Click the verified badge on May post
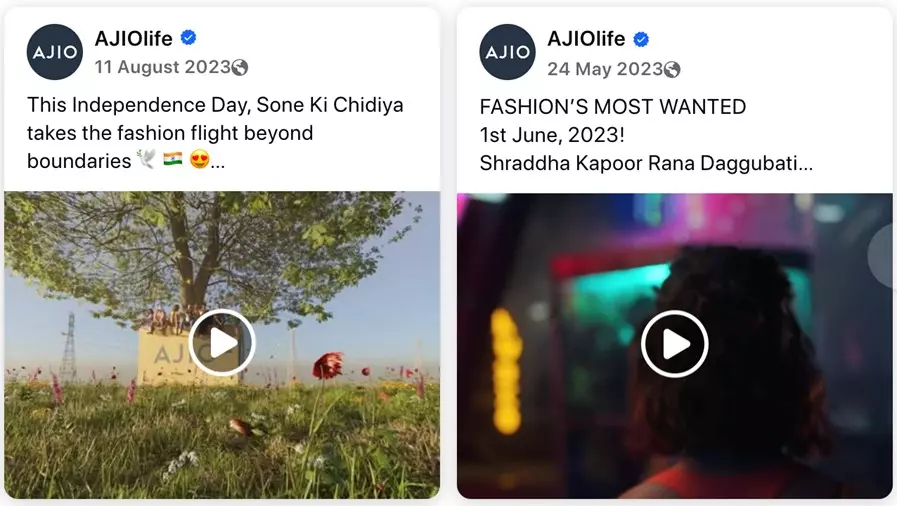Screen dimensions: 897x506 tap(641, 39)
